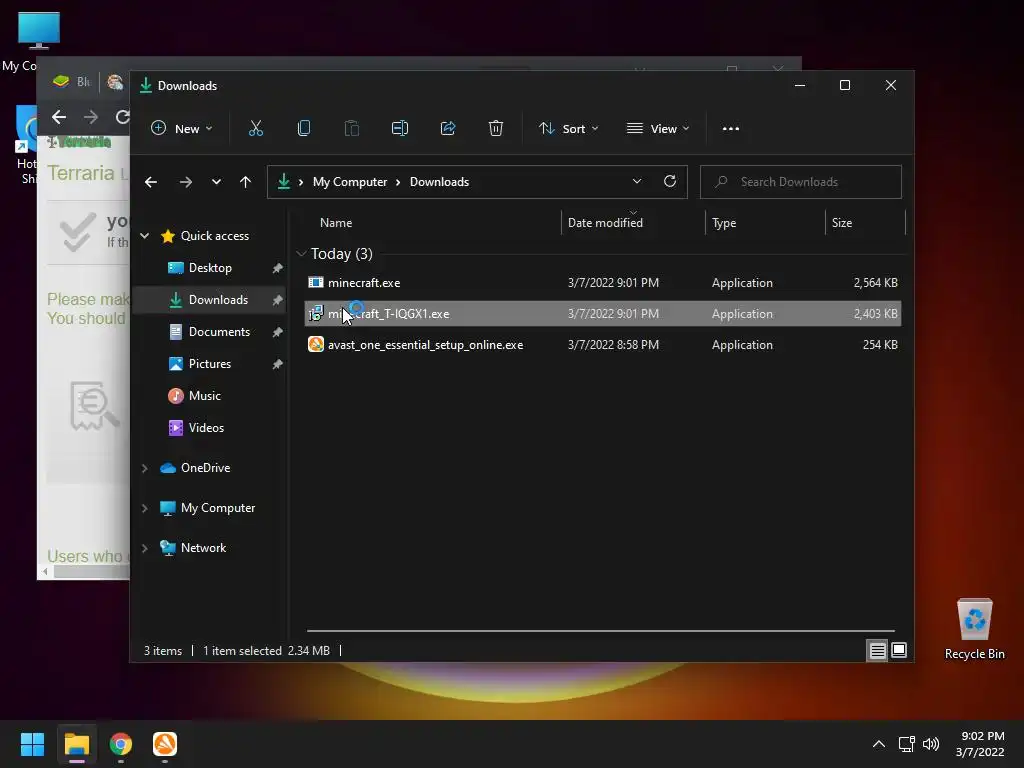The image size is (1024, 768).
Task: Click the pin icon next to Pictures
Action: pyautogui.click(x=278, y=364)
